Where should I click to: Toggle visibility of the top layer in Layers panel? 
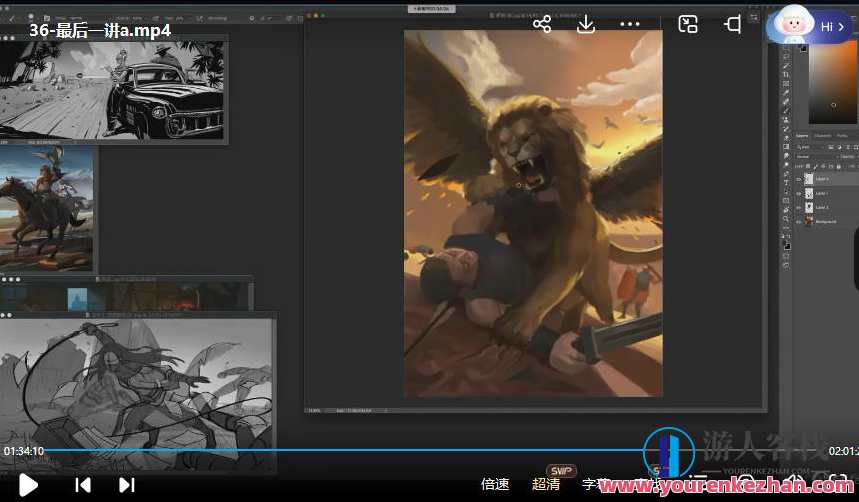click(x=798, y=179)
